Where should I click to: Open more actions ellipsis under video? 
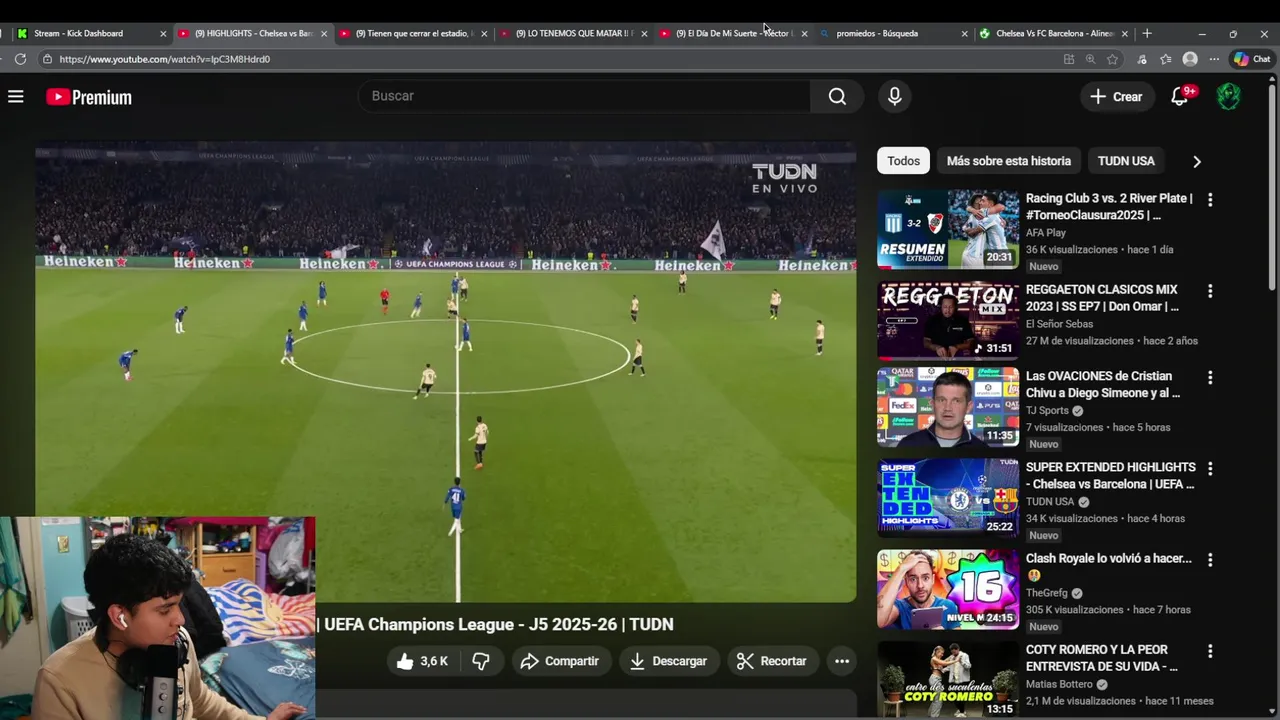[x=842, y=661]
